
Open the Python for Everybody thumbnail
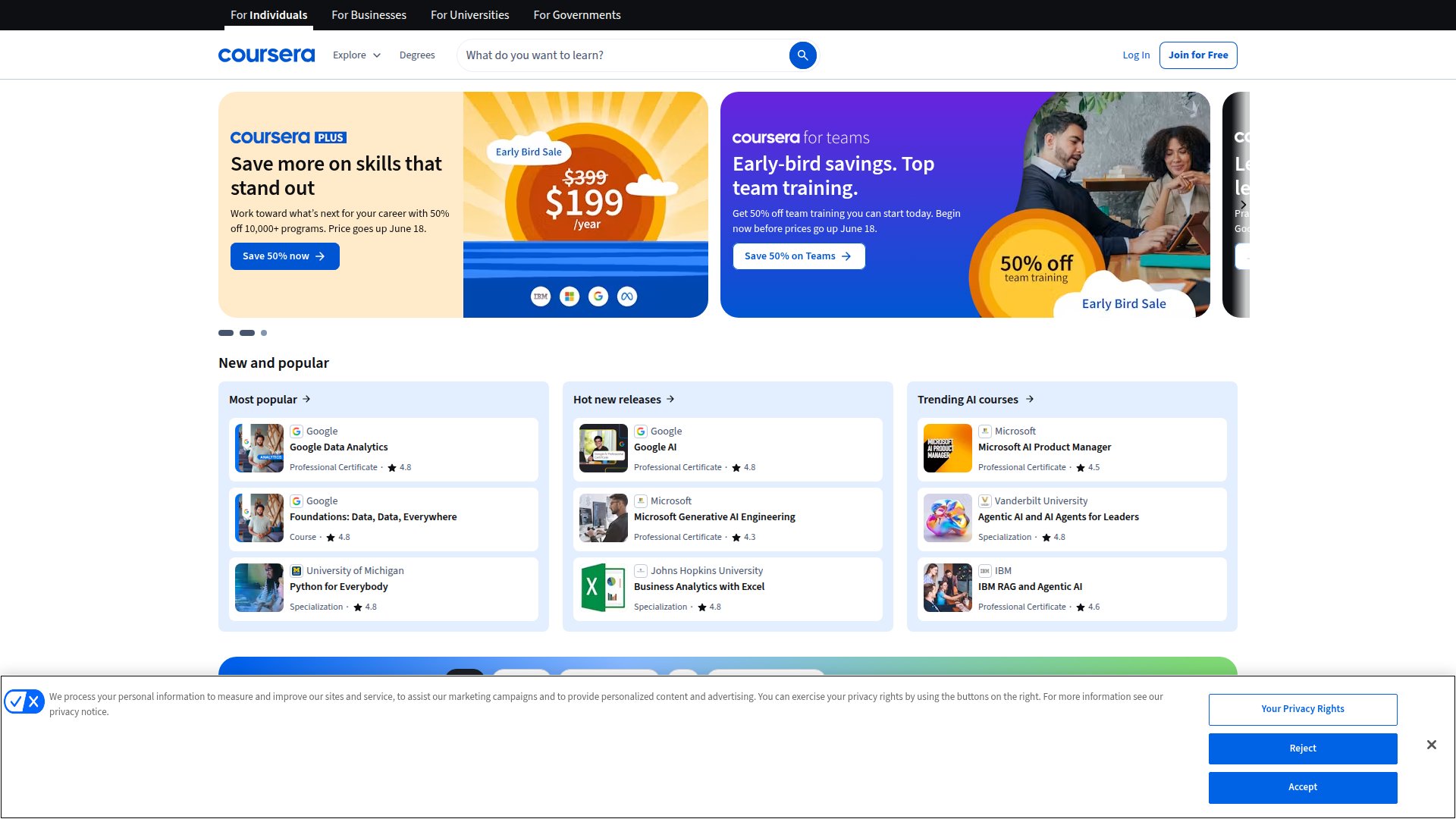tap(259, 588)
